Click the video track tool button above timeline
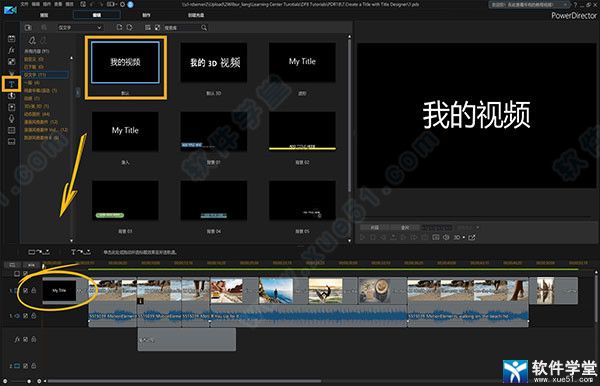Screen dimensions: 600x386 point(39,252)
